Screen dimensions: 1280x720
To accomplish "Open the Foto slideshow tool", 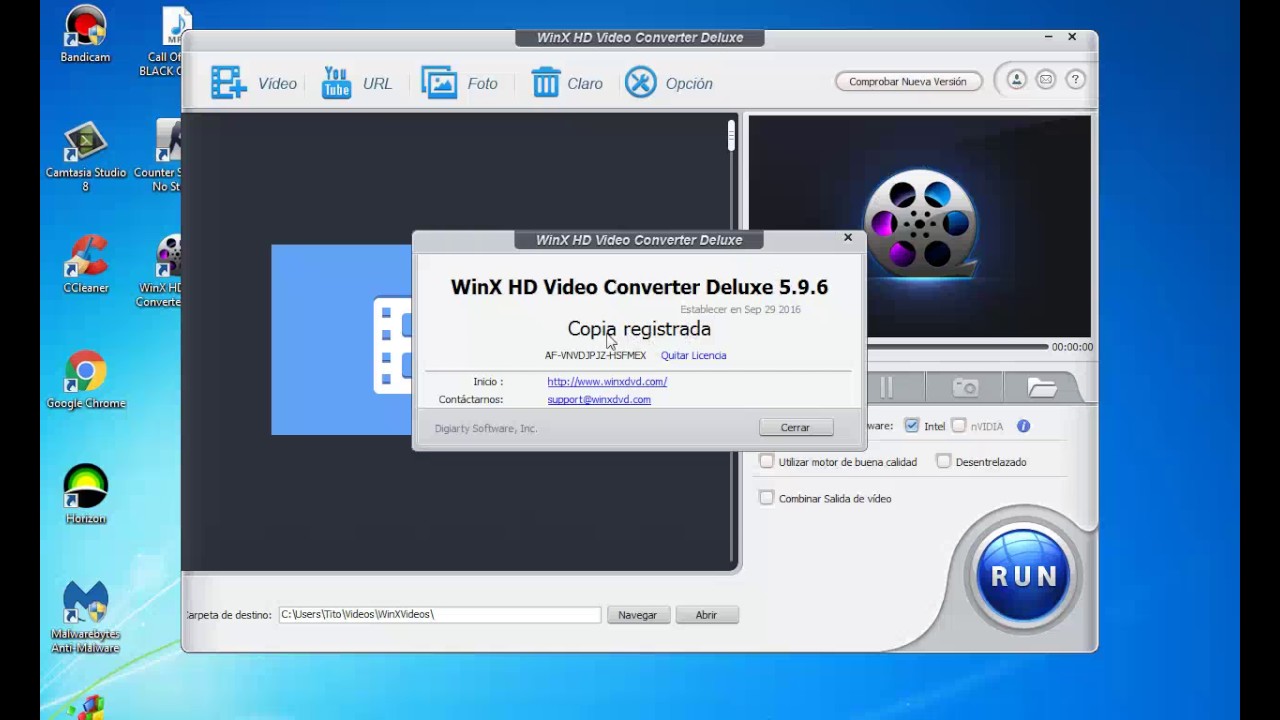I will click(459, 83).
